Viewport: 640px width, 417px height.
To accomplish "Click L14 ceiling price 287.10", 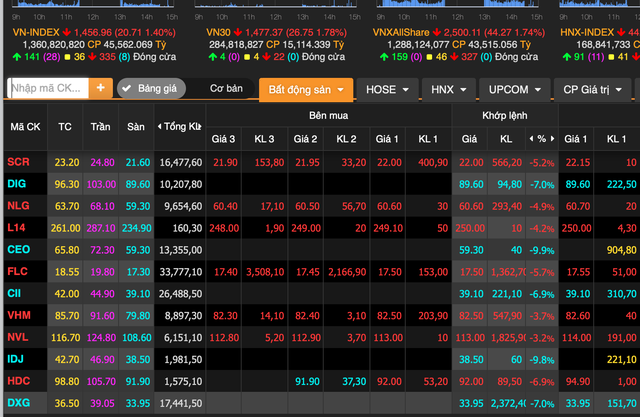I will (101, 228).
